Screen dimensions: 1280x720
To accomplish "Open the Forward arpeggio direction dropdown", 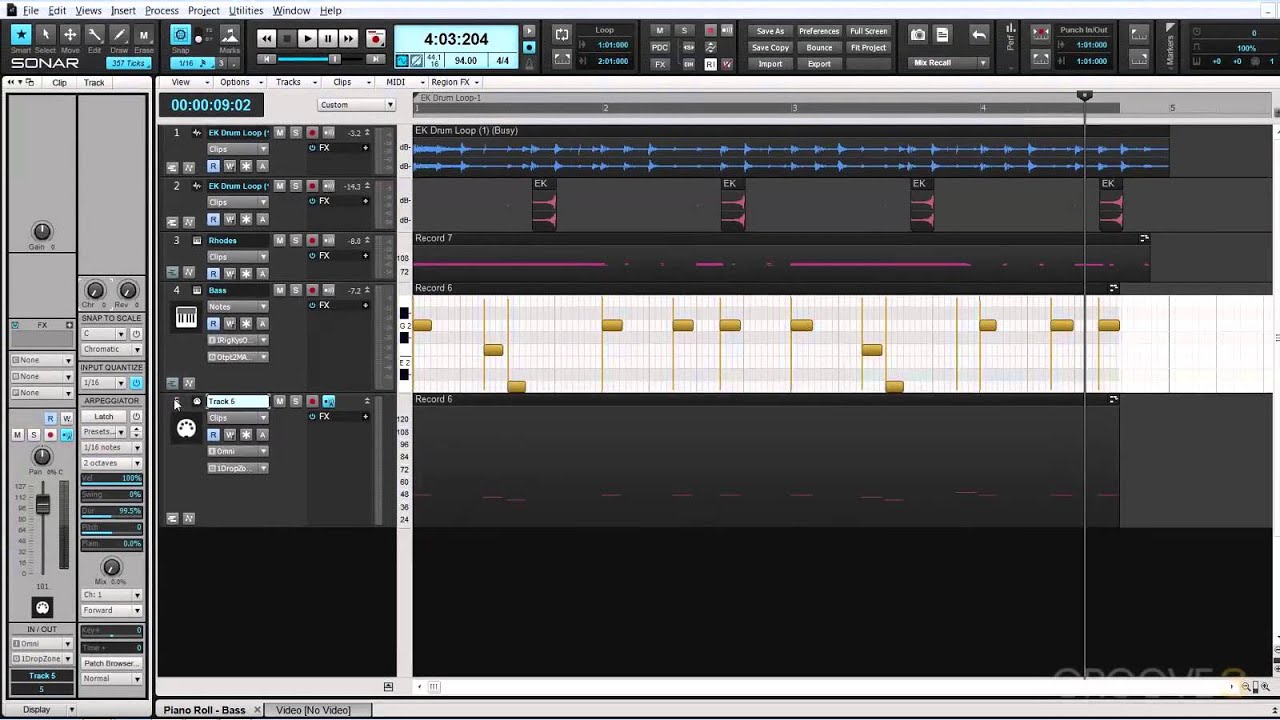I will [x=112, y=610].
